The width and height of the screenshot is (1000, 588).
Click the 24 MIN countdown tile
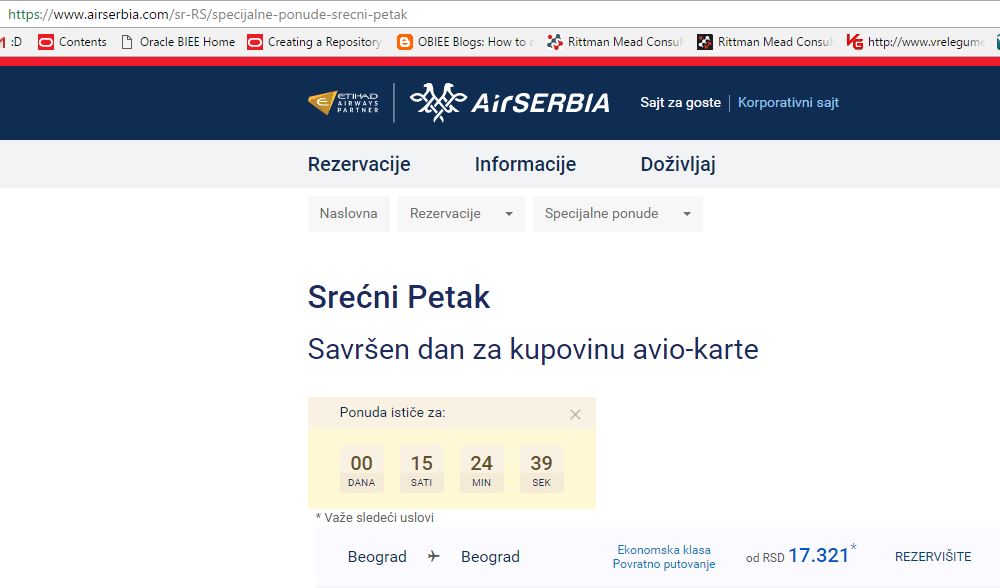482,469
